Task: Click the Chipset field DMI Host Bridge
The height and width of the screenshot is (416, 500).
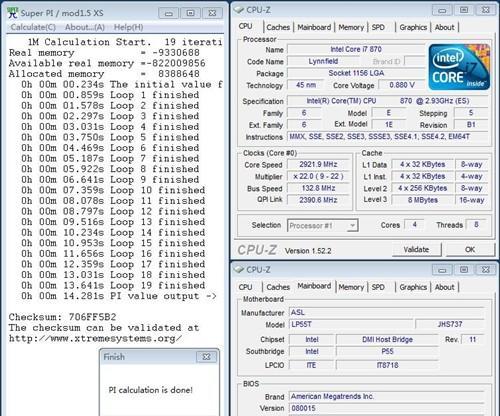Action: point(387,339)
